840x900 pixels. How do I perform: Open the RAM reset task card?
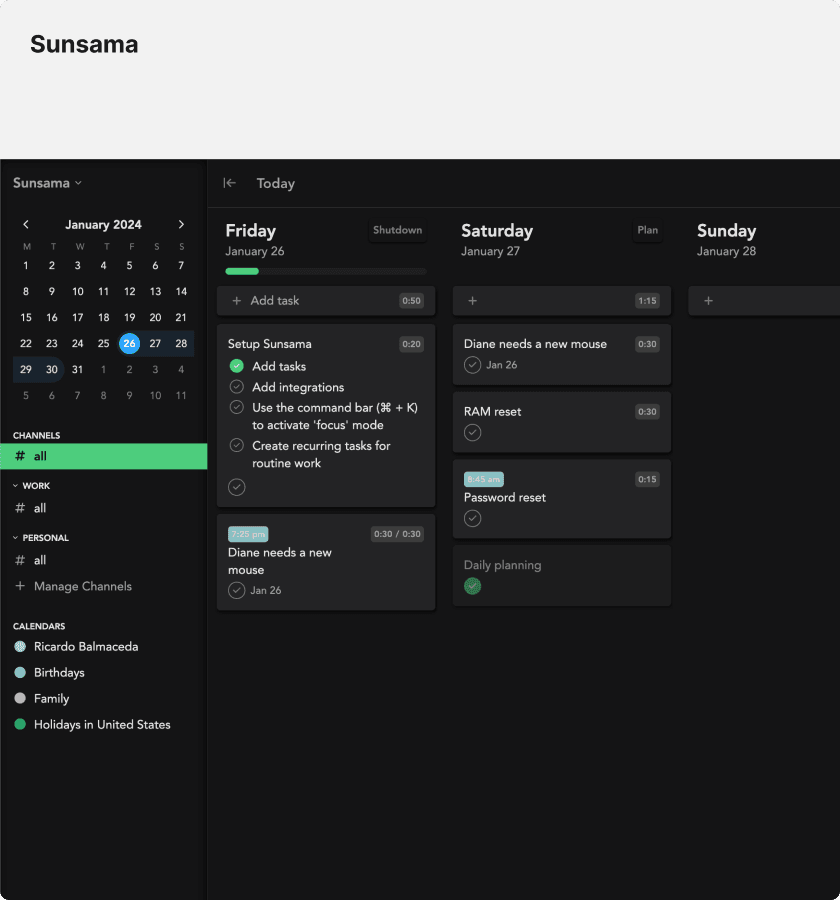pyautogui.click(x=562, y=422)
